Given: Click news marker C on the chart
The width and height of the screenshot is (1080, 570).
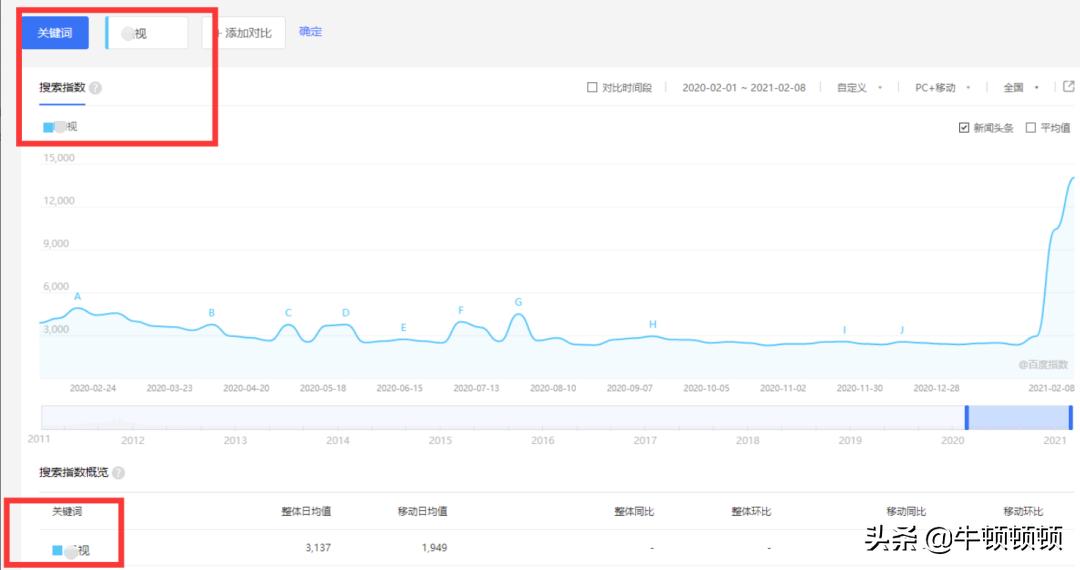Looking at the screenshot, I should pyautogui.click(x=289, y=313).
